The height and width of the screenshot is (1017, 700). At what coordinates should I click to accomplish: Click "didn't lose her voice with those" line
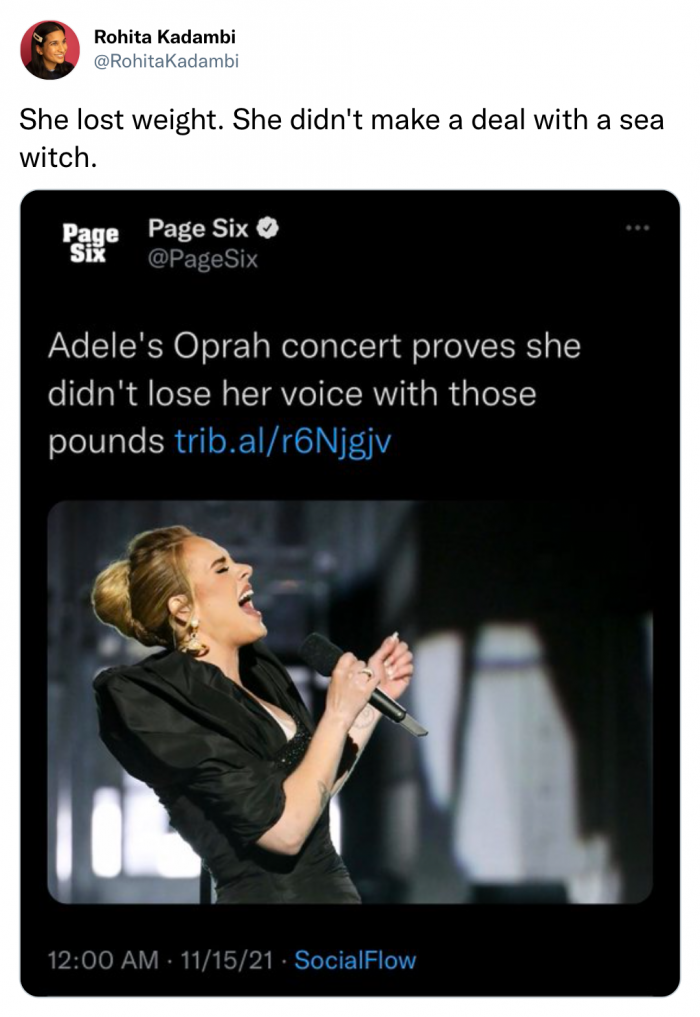(x=292, y=395)
